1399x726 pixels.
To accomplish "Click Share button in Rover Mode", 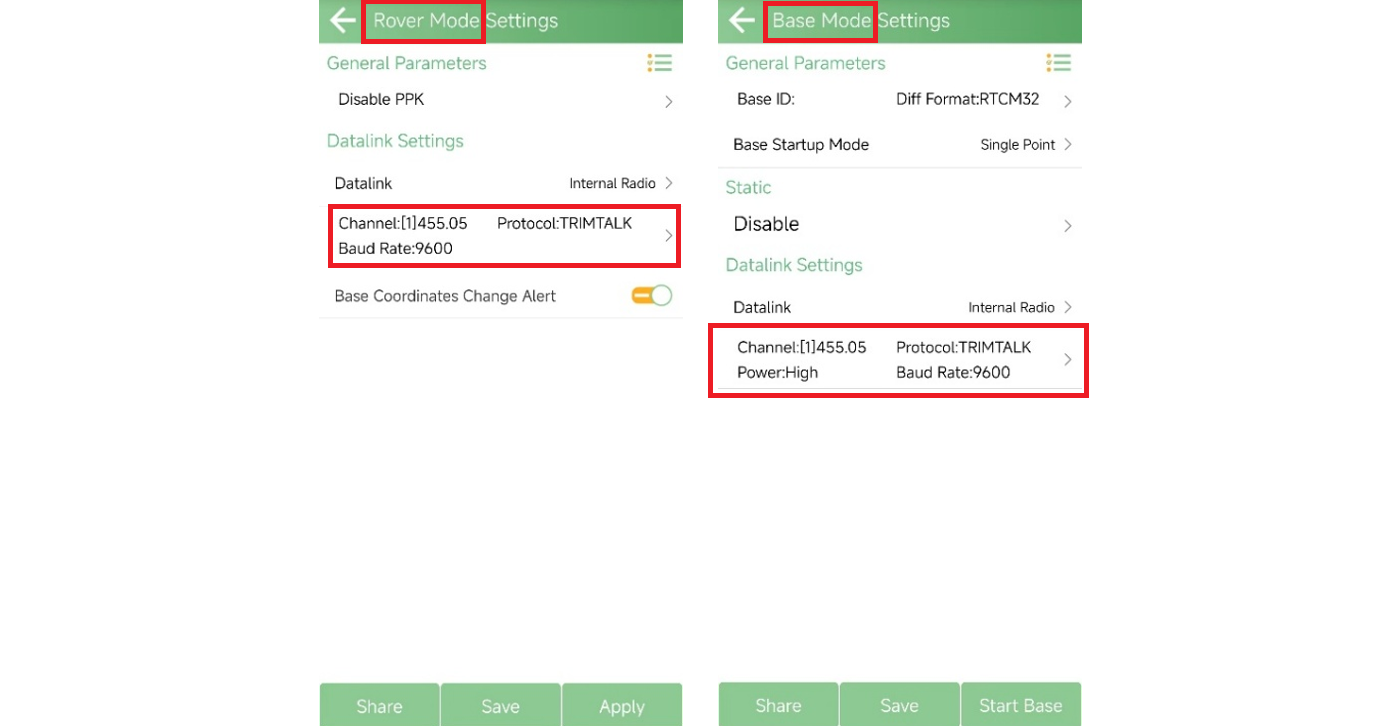I will tap(379, 706).
